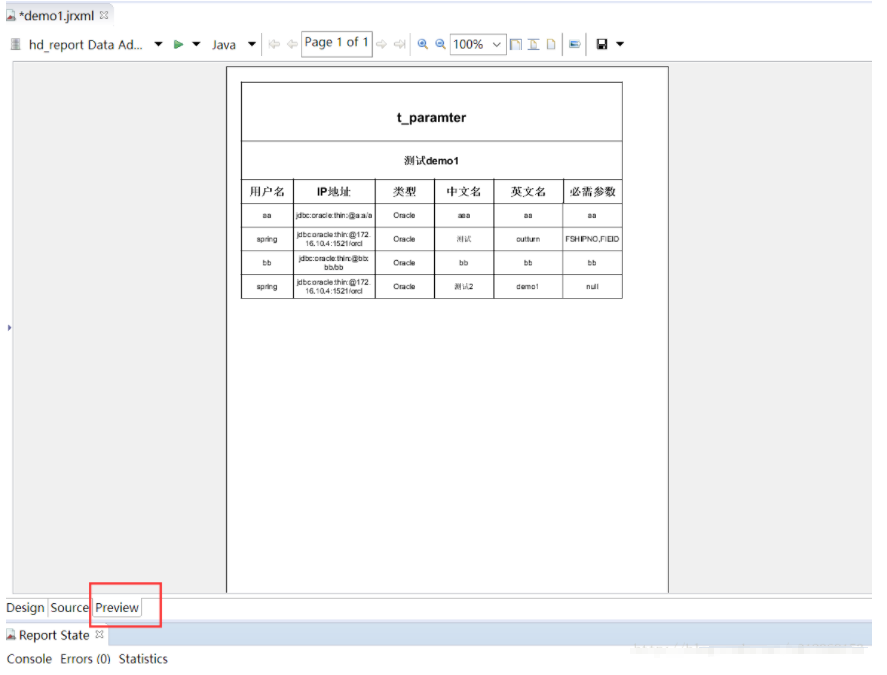This screenshot has height=675, width=887.
Task: Click the IP地址 column header
Action: 334,191
